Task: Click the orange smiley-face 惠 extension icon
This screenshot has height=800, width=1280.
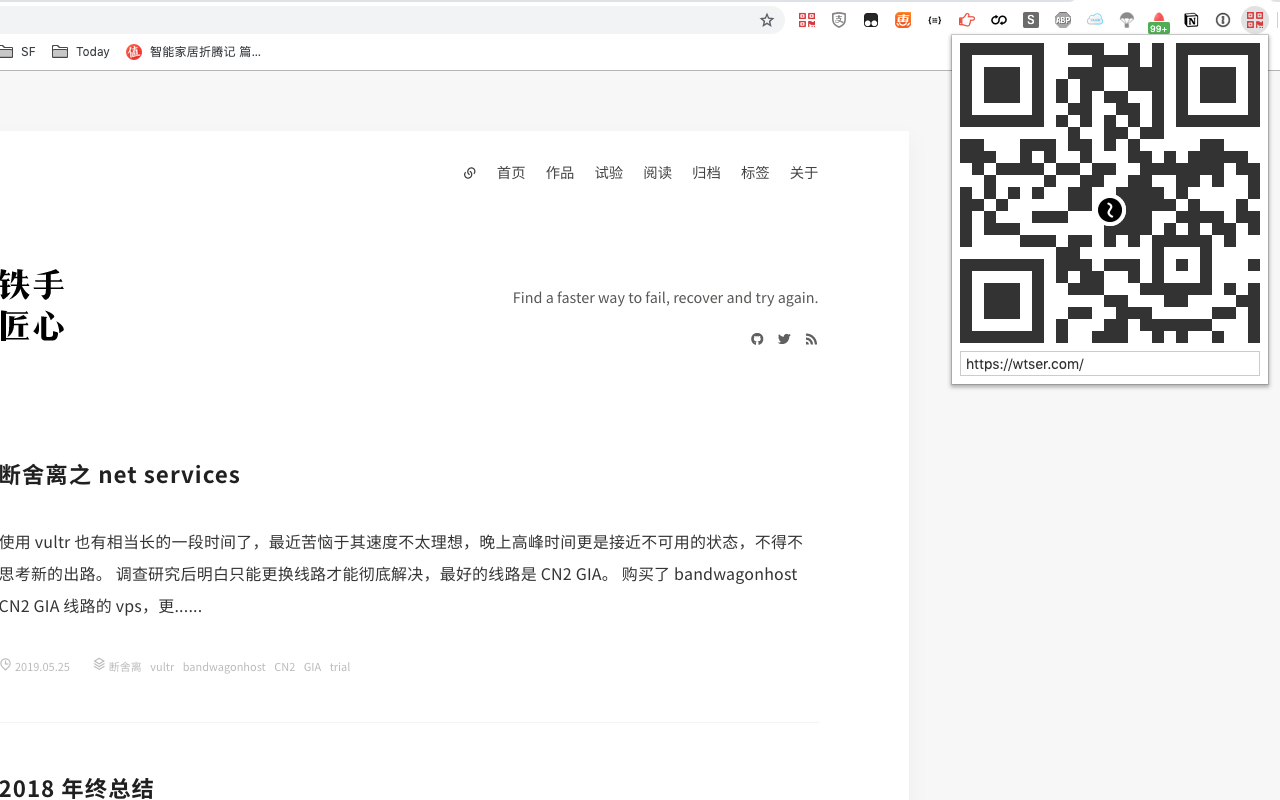Action: pos(903,20)
